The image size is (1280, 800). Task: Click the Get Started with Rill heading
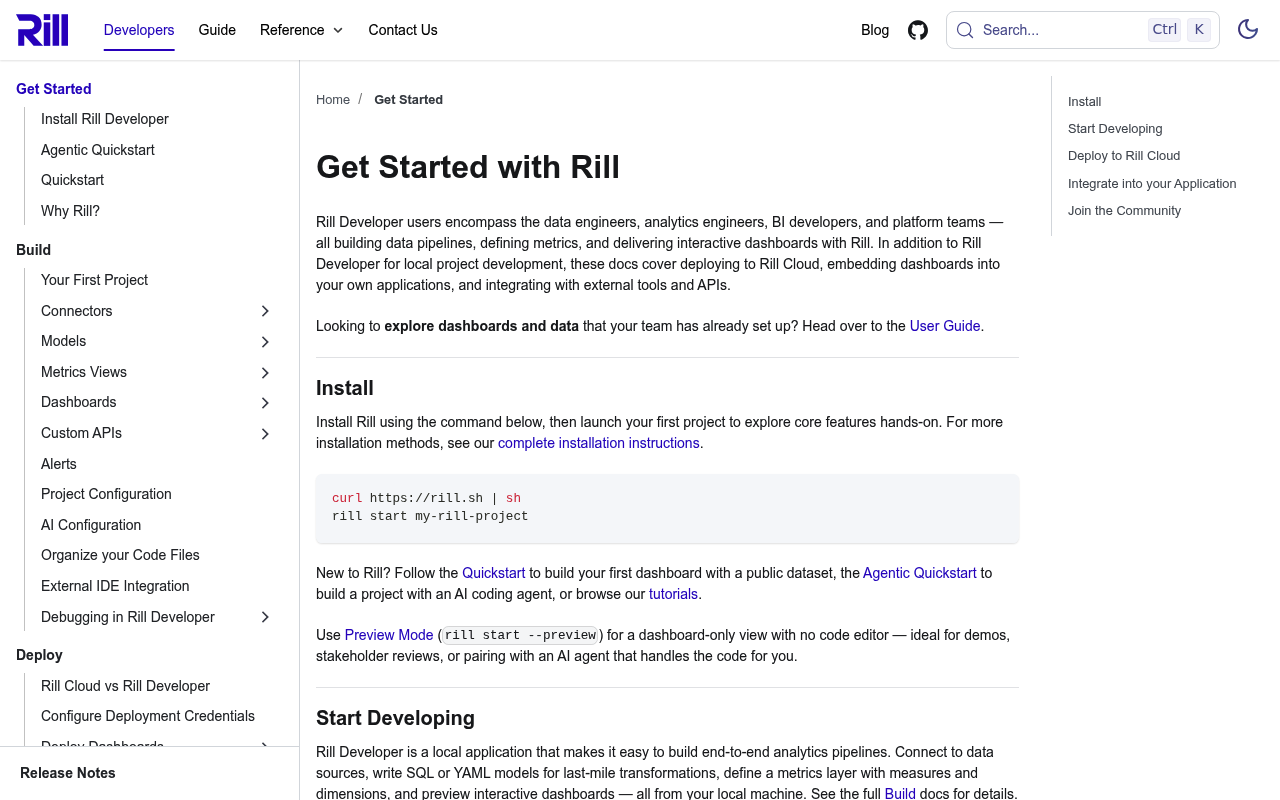click(468, 167)
